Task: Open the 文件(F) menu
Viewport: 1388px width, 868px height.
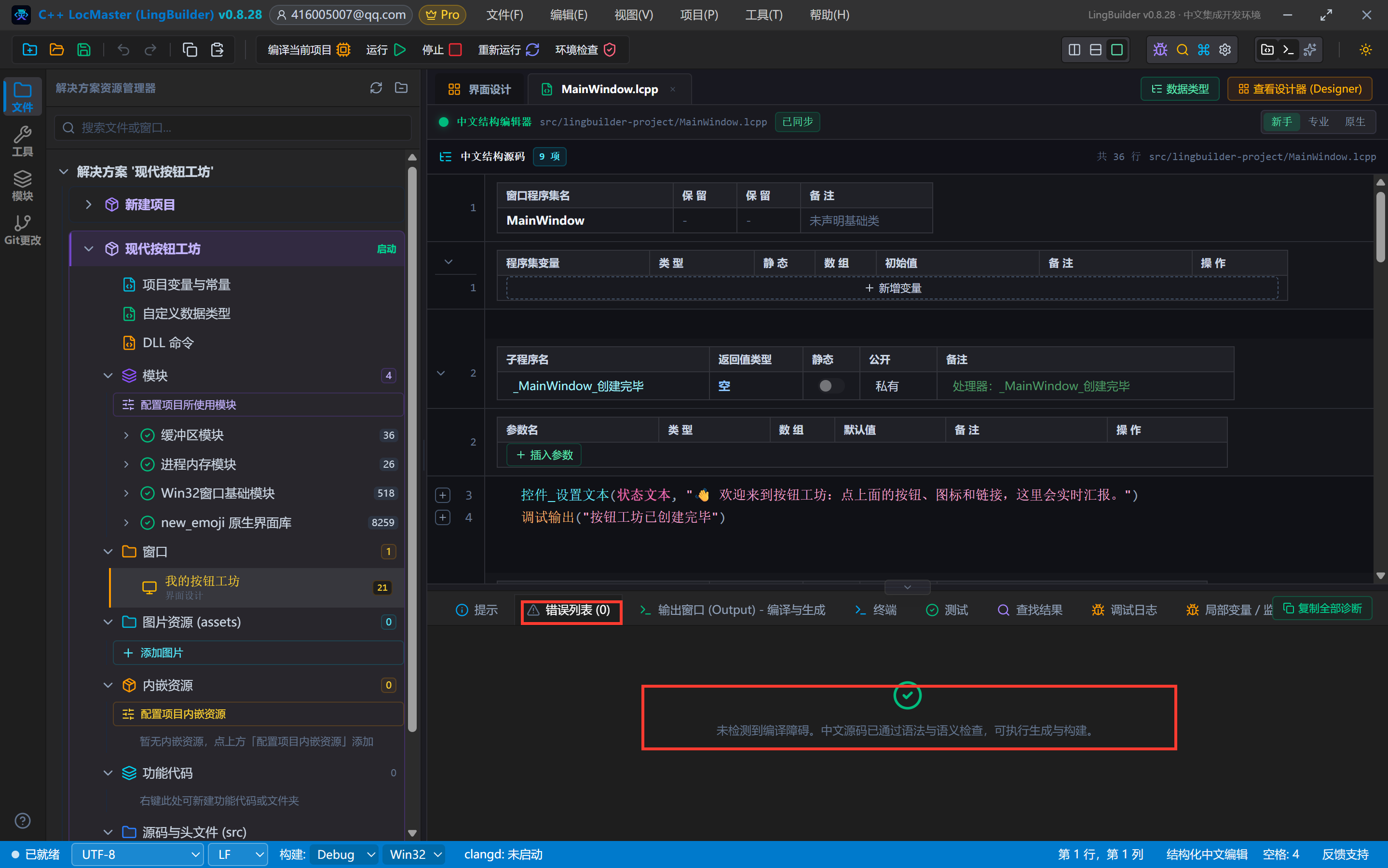Action: coord(504,15)
